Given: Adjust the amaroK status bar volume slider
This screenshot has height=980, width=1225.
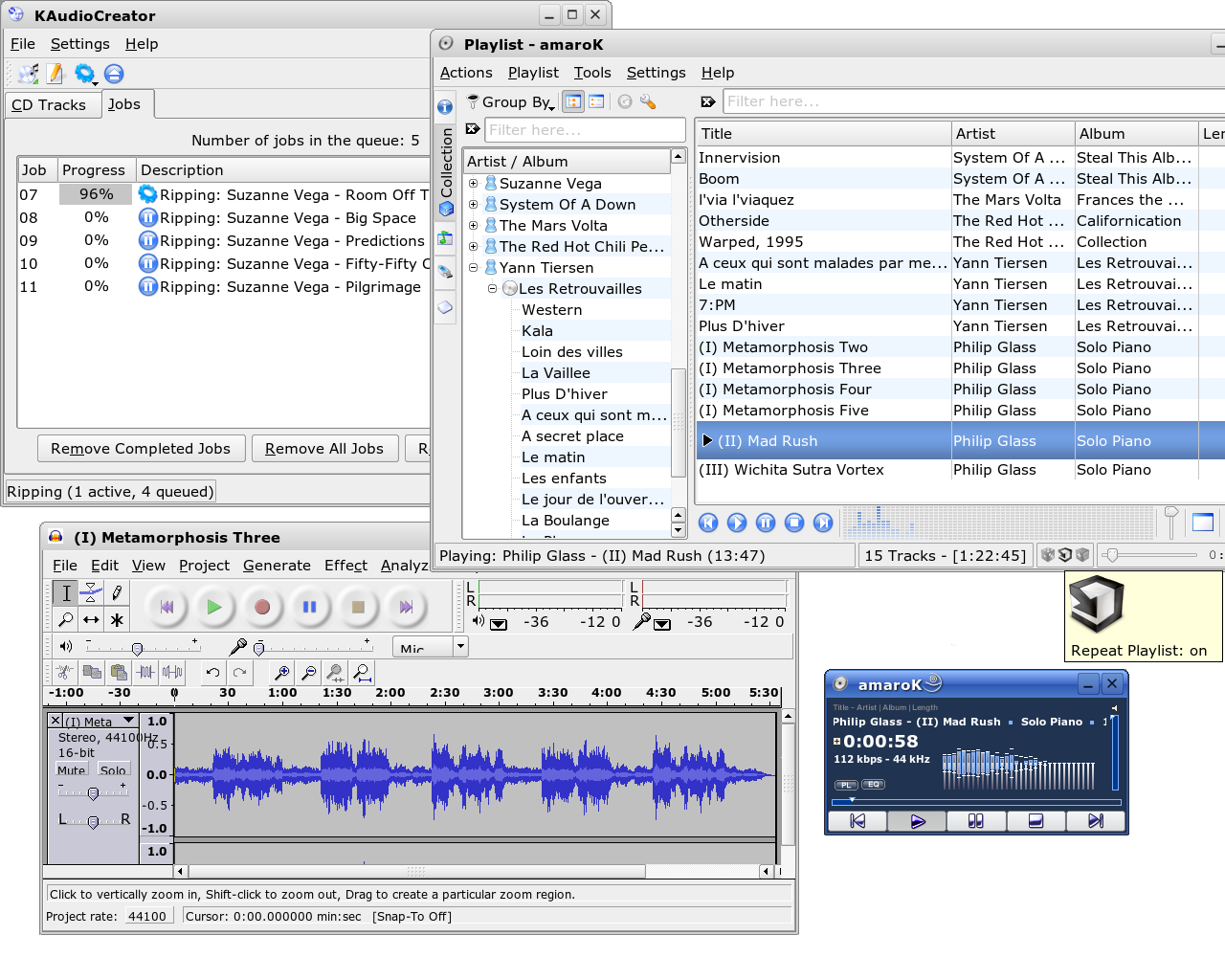Looking at the screenshot, I should [1148, 555].
